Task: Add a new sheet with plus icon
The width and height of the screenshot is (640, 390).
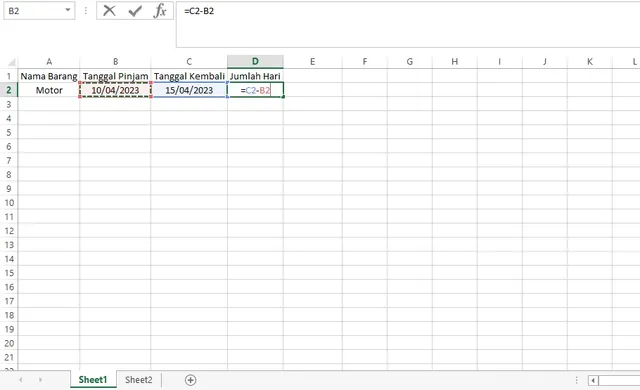Action: point(190,380)
